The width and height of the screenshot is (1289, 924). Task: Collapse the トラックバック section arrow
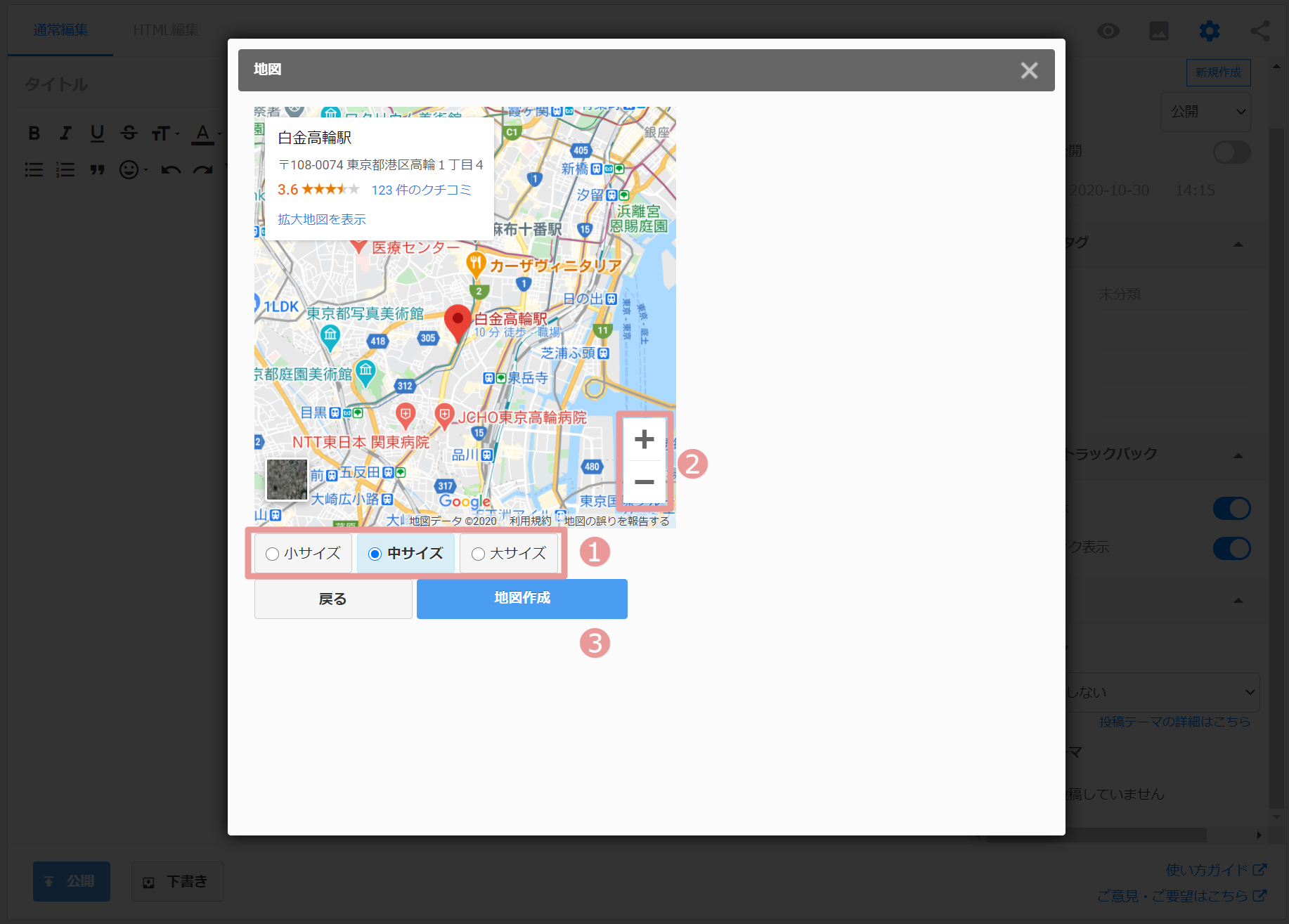click(1238, 456)
